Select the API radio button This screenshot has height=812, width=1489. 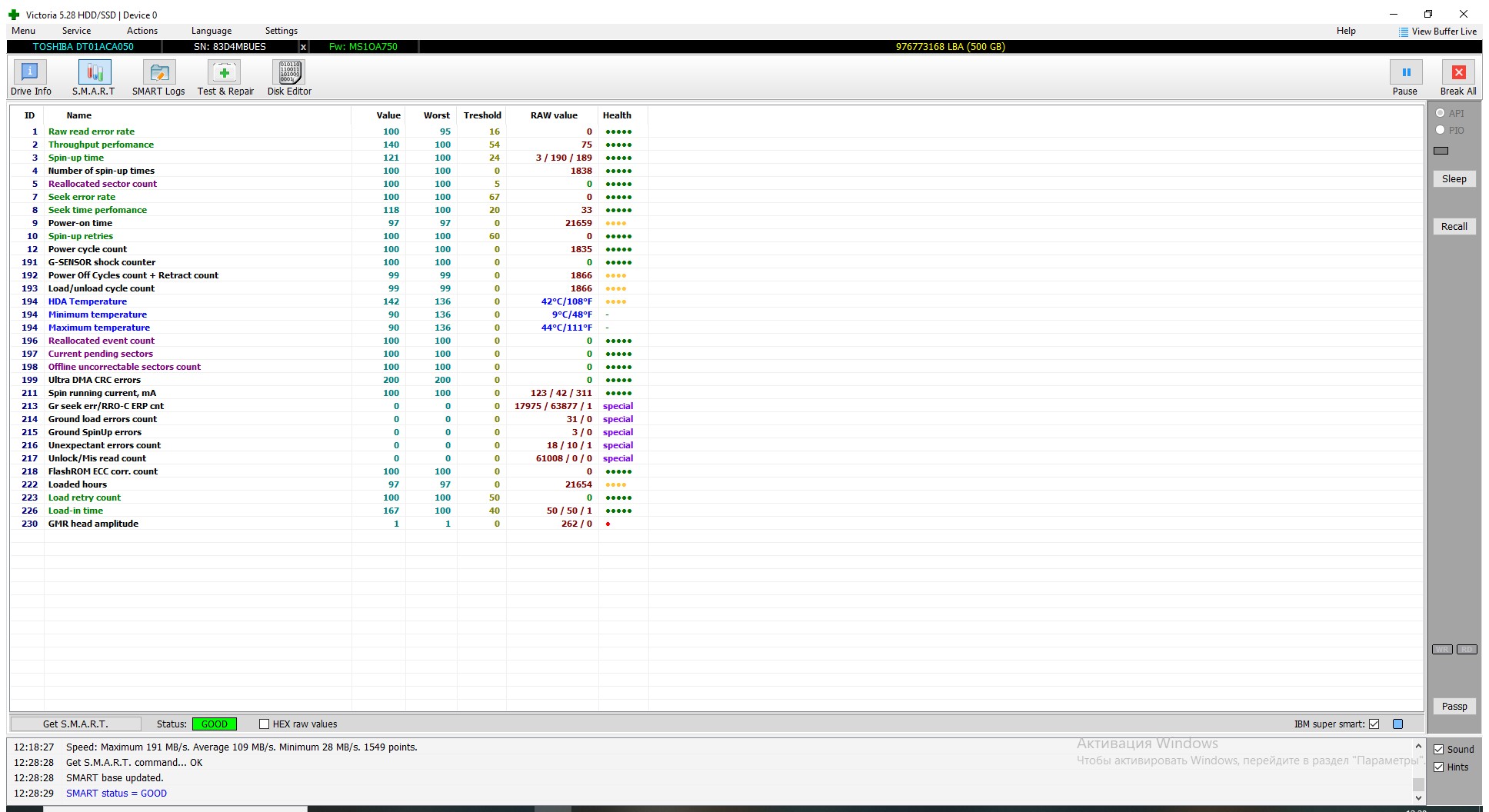pos(1441,113)
